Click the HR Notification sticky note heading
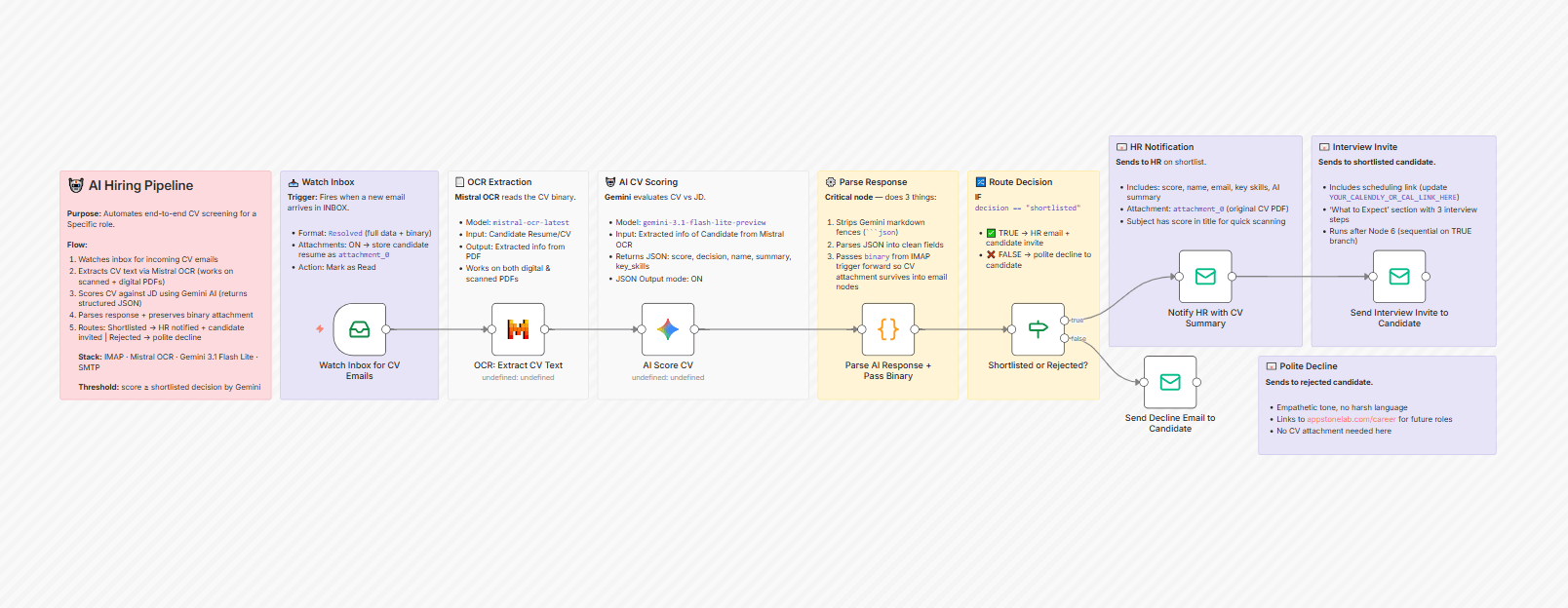Image resolution: width=1568 pixels, height=608 pixels. pos(1161,147)
